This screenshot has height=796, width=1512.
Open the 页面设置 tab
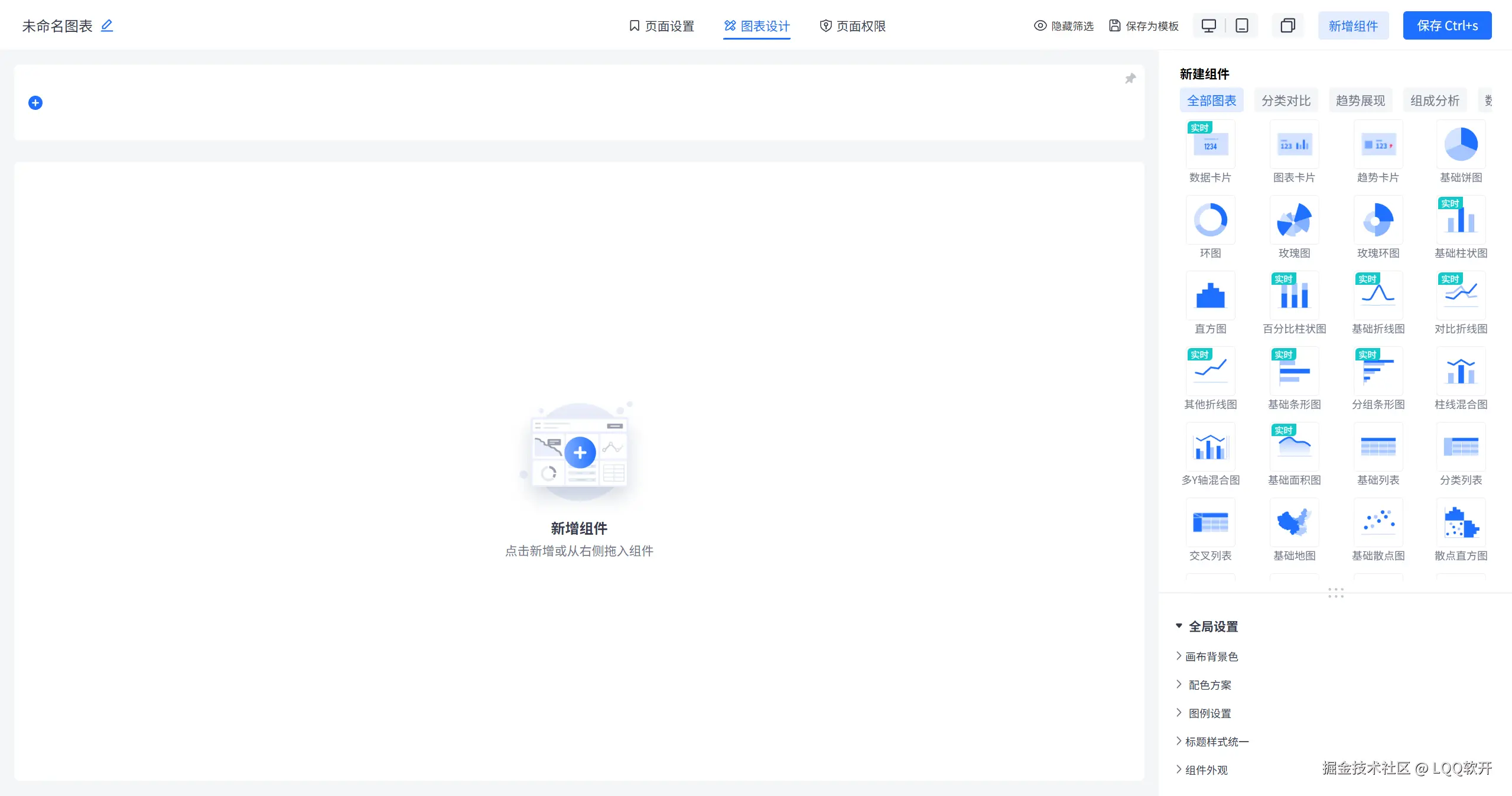click(662, 25)
